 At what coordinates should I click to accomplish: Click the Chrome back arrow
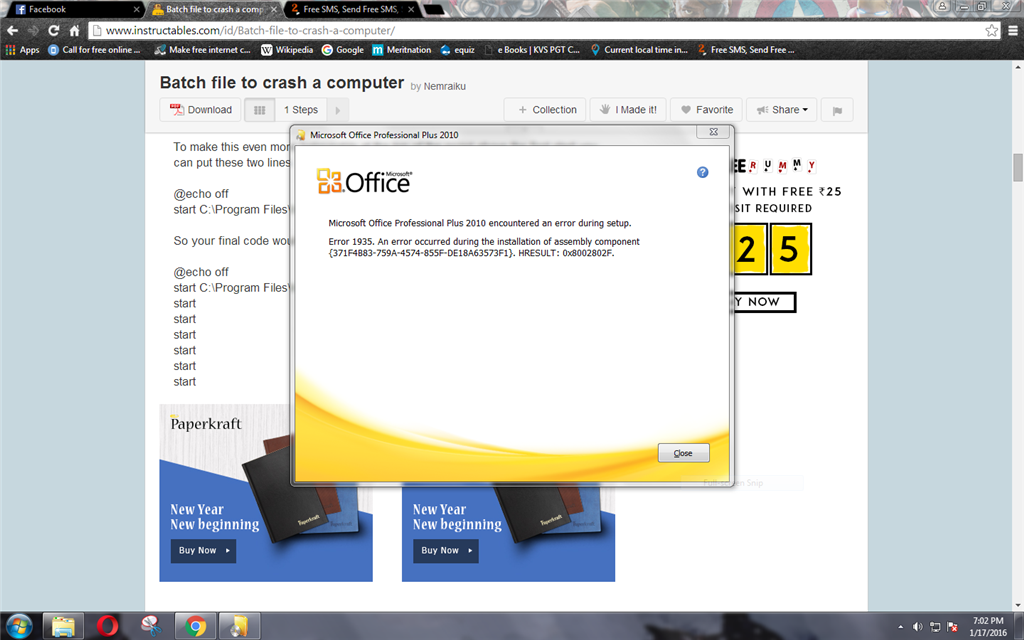12,31
